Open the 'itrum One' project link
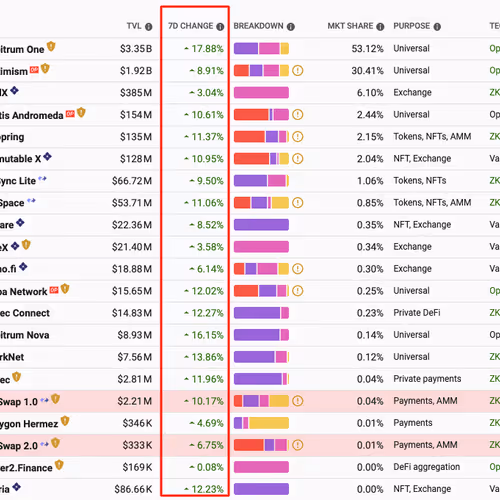The image size is (500, 500). [22, 49]
